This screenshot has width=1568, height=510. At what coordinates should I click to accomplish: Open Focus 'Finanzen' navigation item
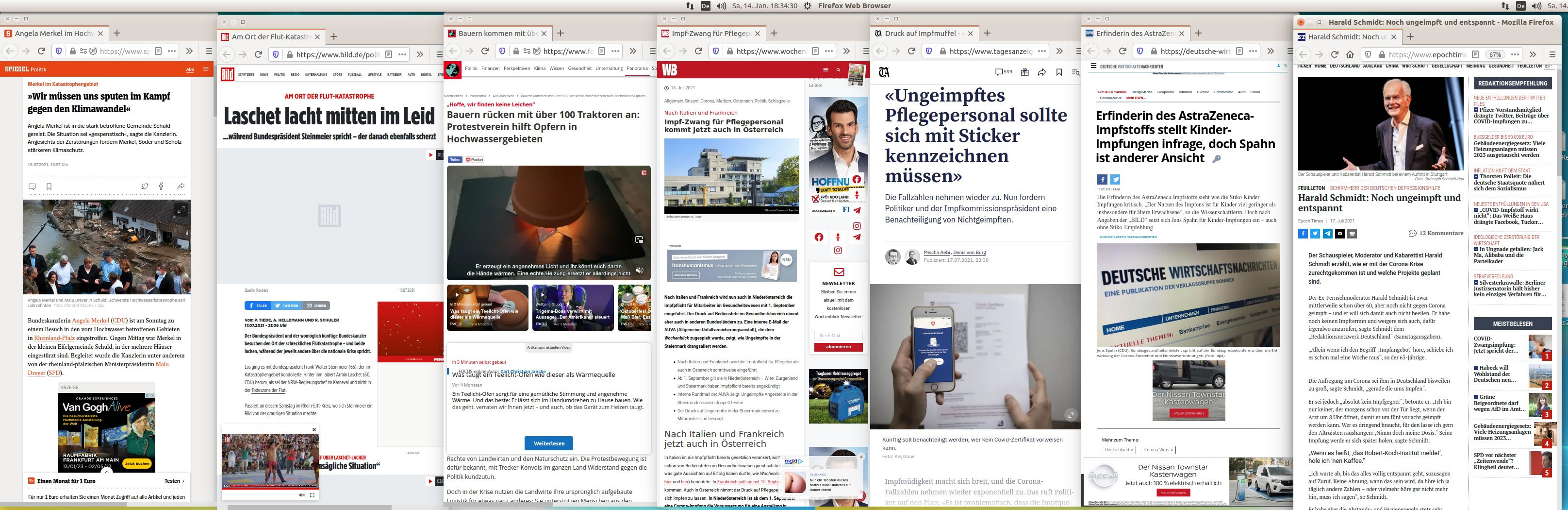point(490,68)
